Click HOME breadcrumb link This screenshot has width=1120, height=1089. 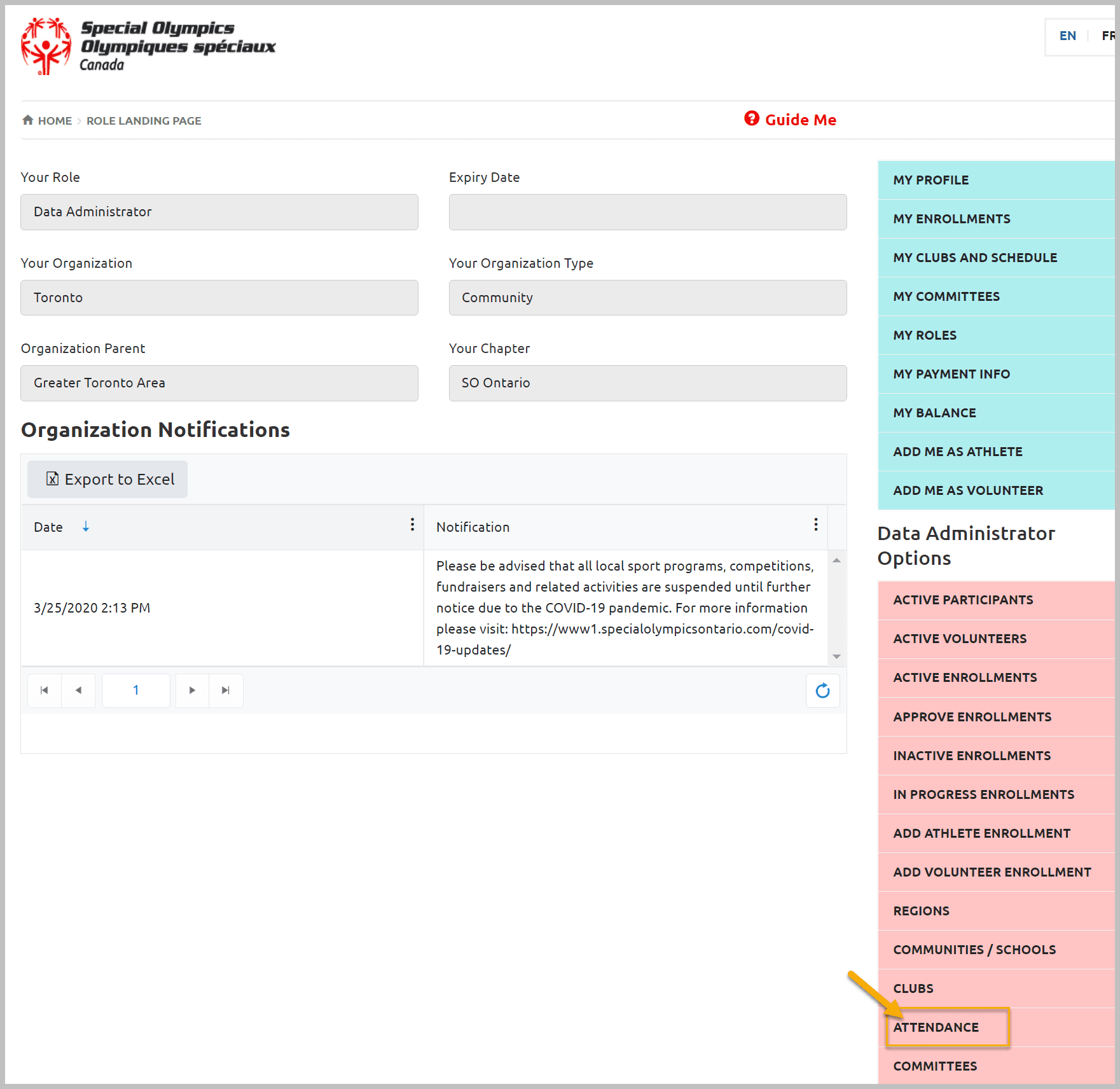(55, 120)
